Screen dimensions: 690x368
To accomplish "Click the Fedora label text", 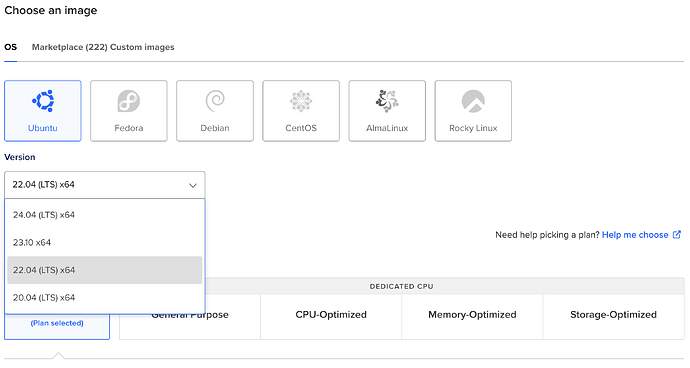I will point(128,128).
